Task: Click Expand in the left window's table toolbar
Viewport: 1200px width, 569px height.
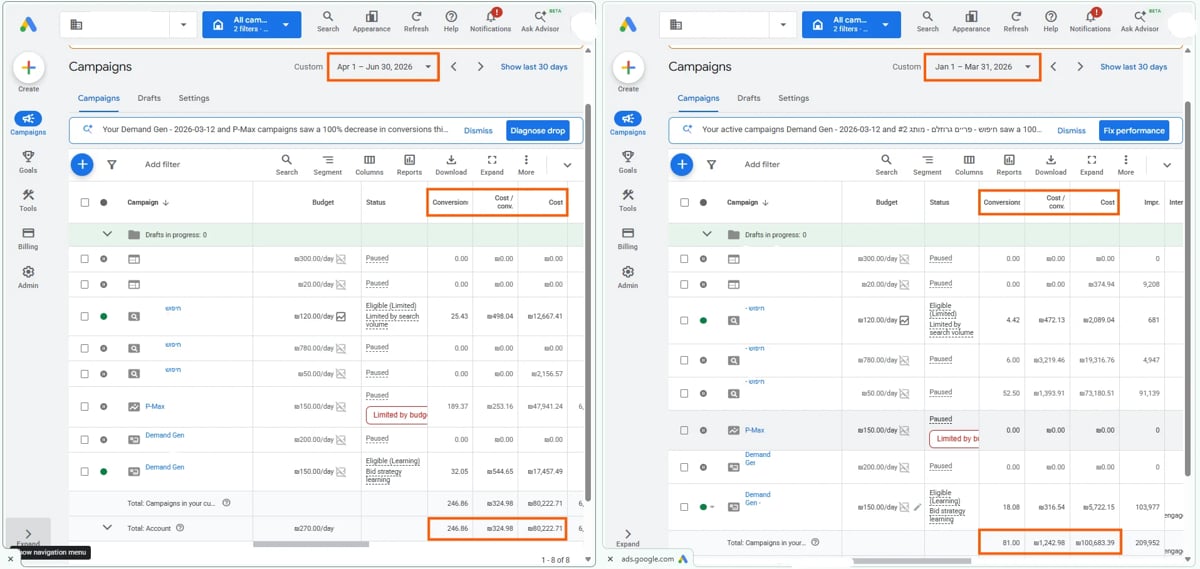Action: pos(492,165)
